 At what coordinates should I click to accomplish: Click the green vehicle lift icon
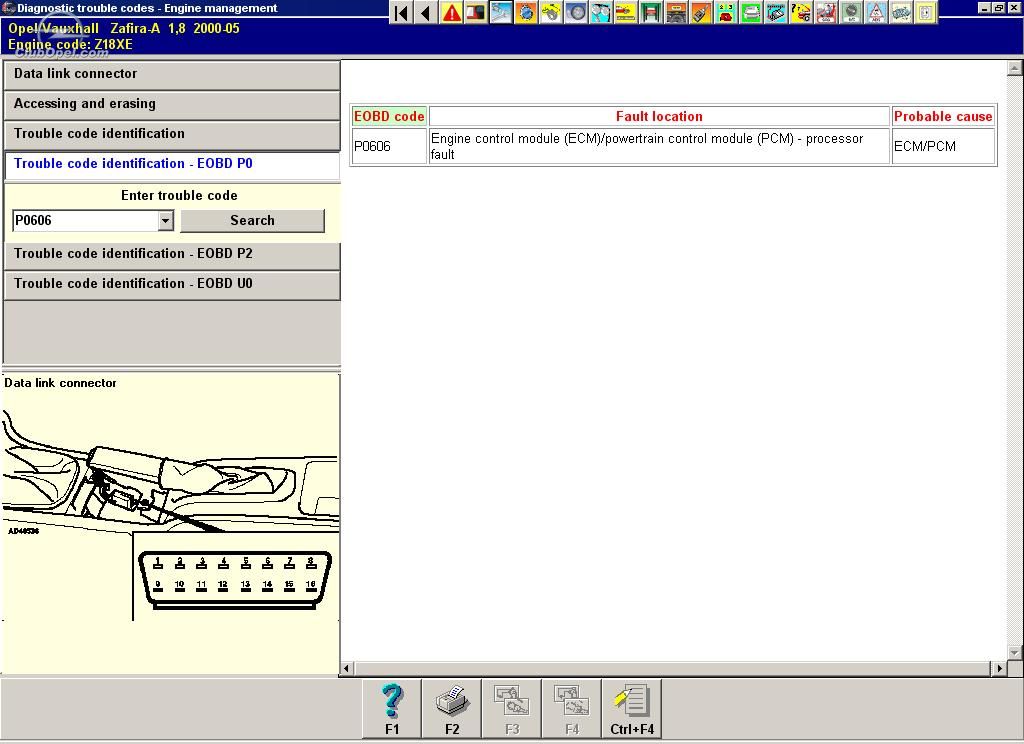point(650,12)
